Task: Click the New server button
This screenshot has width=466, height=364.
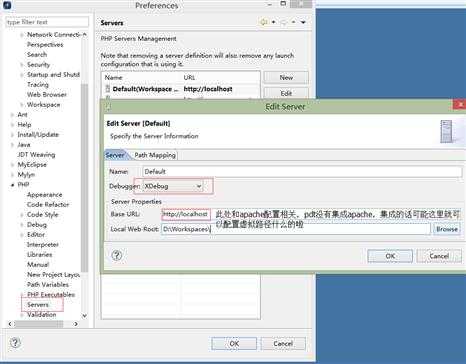Action: 286,77
